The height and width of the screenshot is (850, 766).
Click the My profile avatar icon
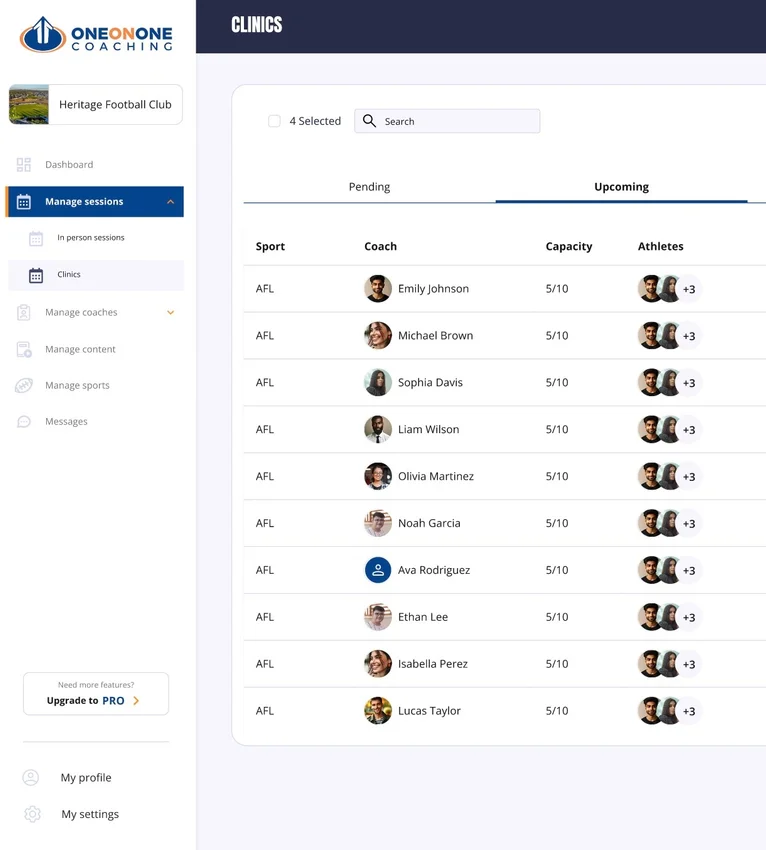coord(31,777)
